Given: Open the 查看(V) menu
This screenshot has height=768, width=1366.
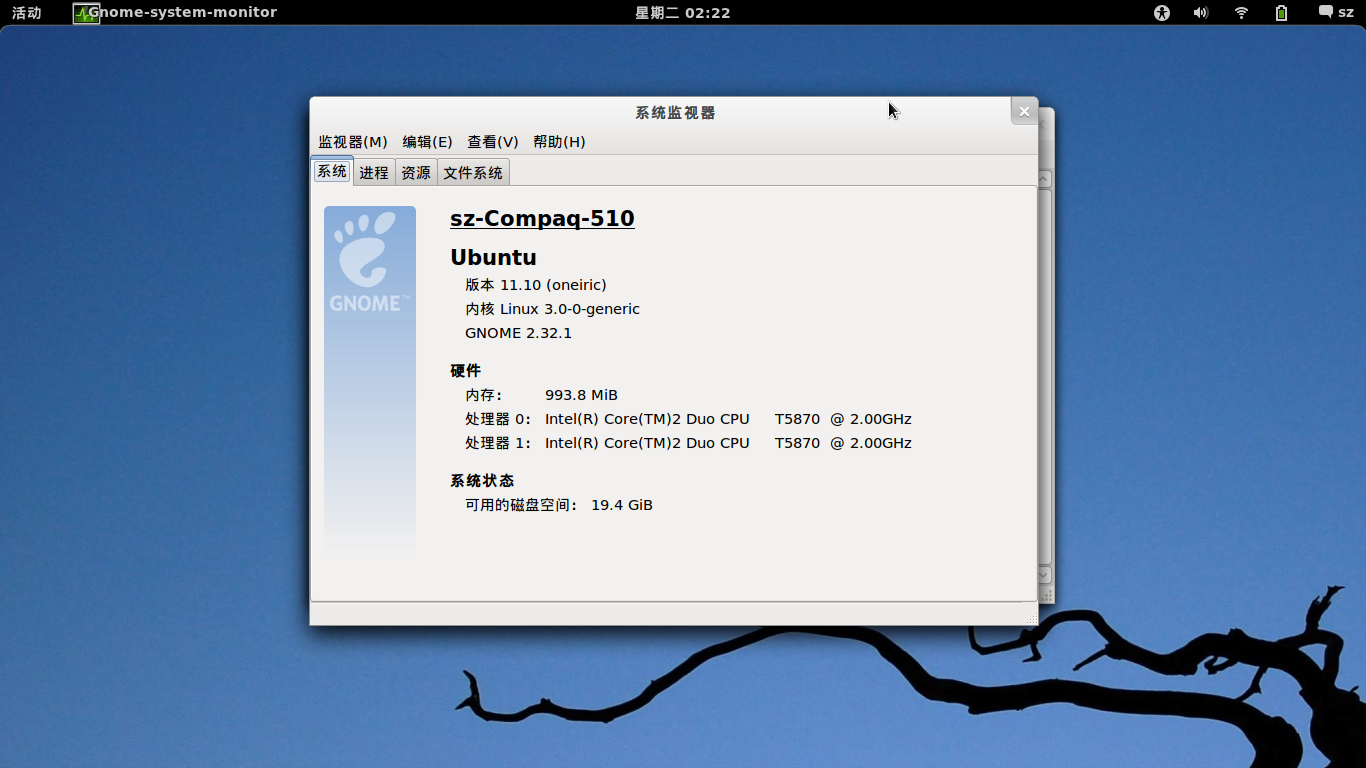Looking at the screenshot, I should (x=492, y=142).
